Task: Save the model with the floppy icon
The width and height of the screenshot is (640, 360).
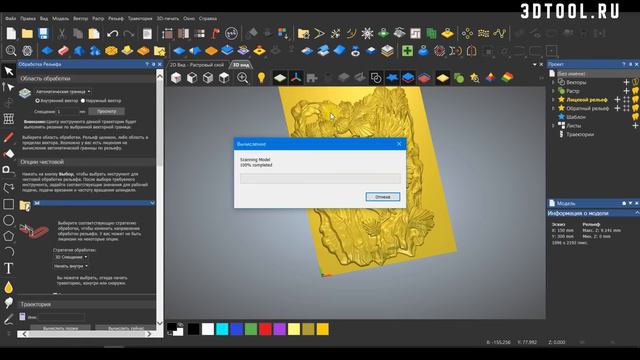Action: click(x=43, y=33)
